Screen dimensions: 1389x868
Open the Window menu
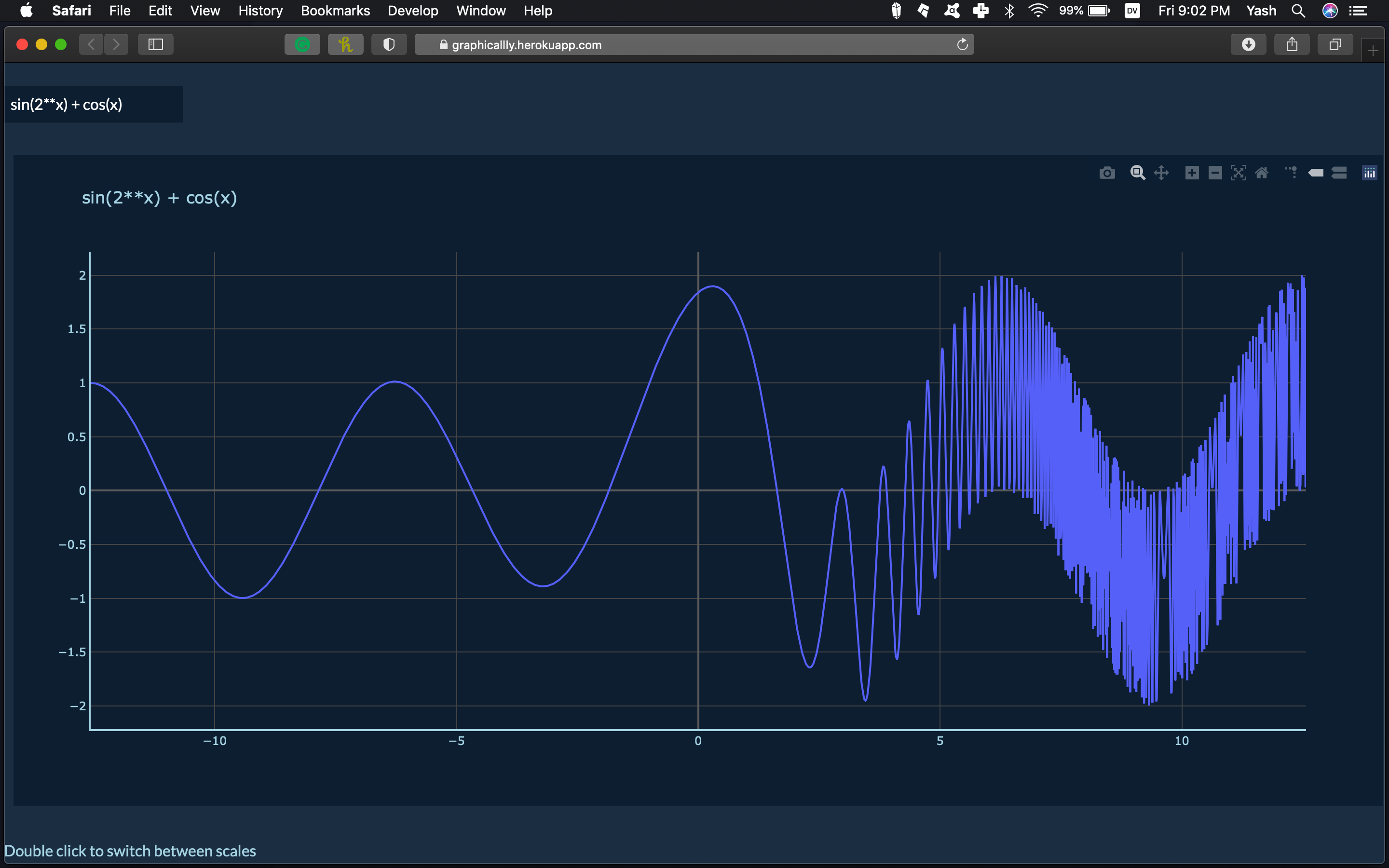coord(481,10)
